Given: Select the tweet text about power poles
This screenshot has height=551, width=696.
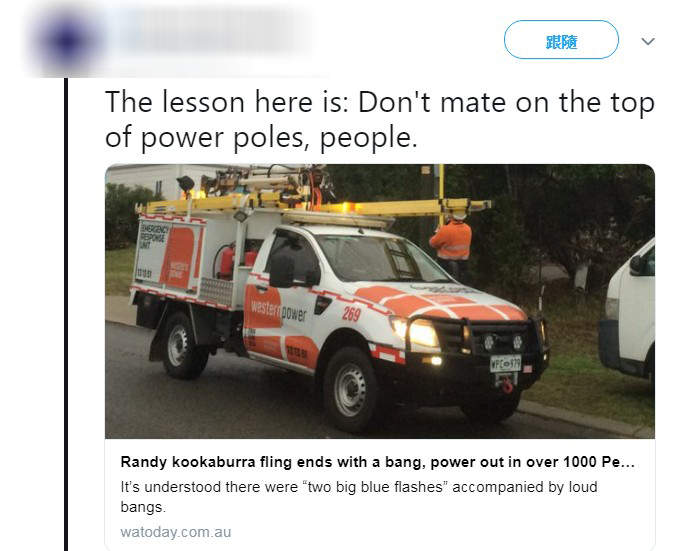Looking at the screenshot, I should pos(380,119).
